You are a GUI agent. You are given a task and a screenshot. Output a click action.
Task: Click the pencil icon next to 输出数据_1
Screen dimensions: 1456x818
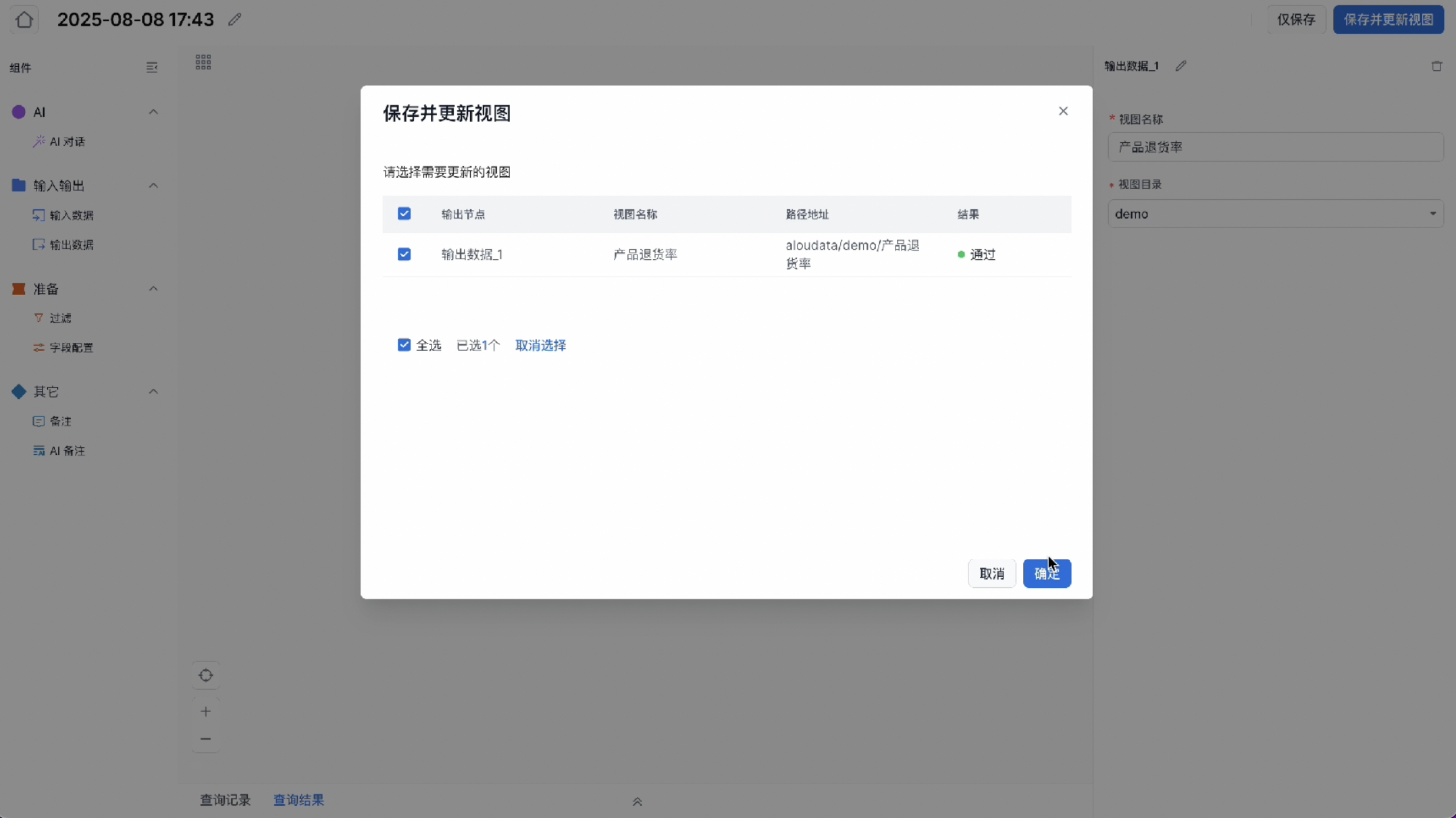[x=1180, y=66]
